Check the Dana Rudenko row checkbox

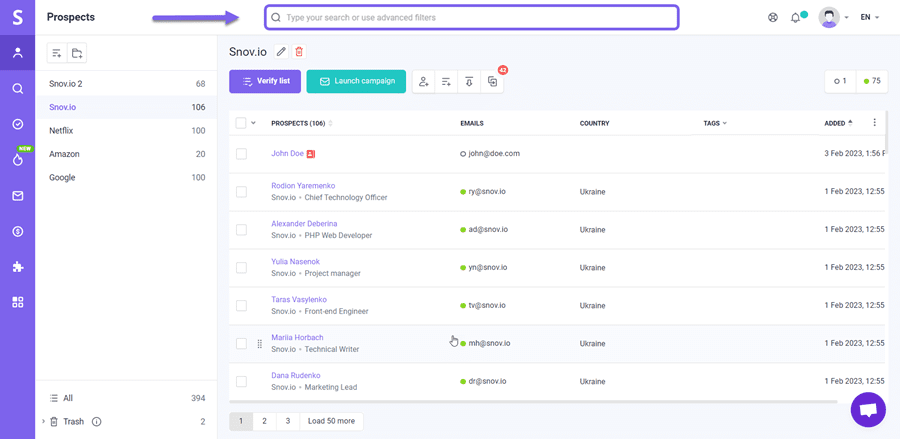241,381
